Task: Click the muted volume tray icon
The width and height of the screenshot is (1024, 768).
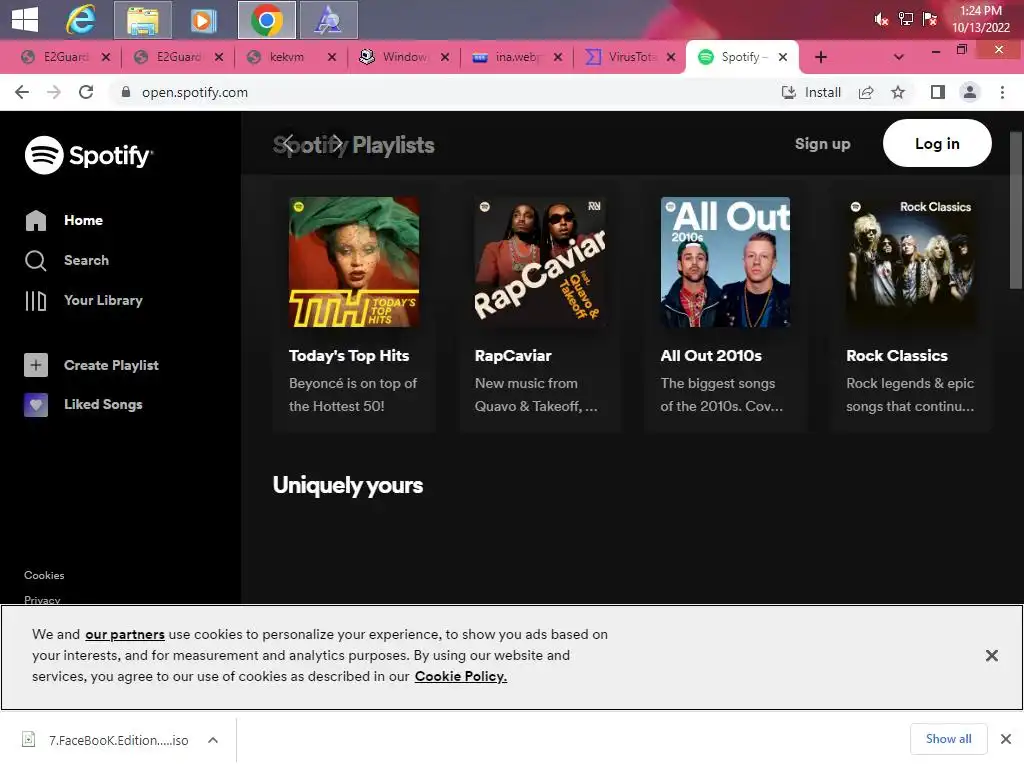Action: tap(881, 20)
